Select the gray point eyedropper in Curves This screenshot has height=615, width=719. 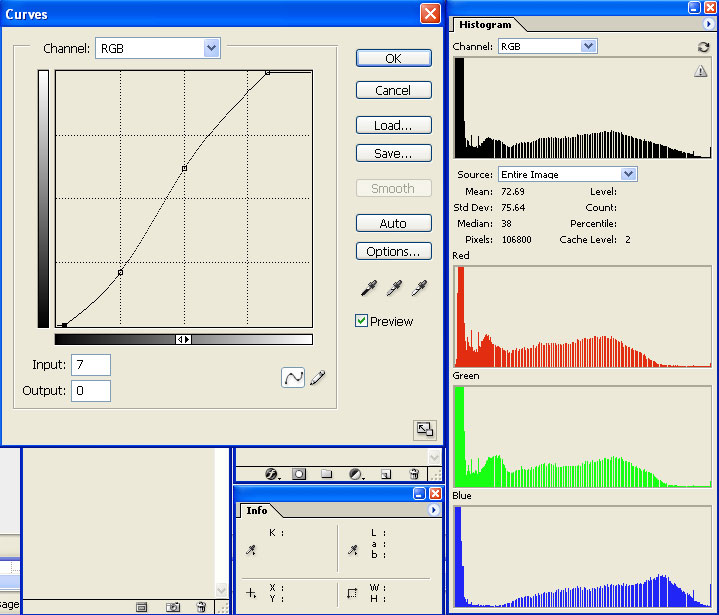394,288
